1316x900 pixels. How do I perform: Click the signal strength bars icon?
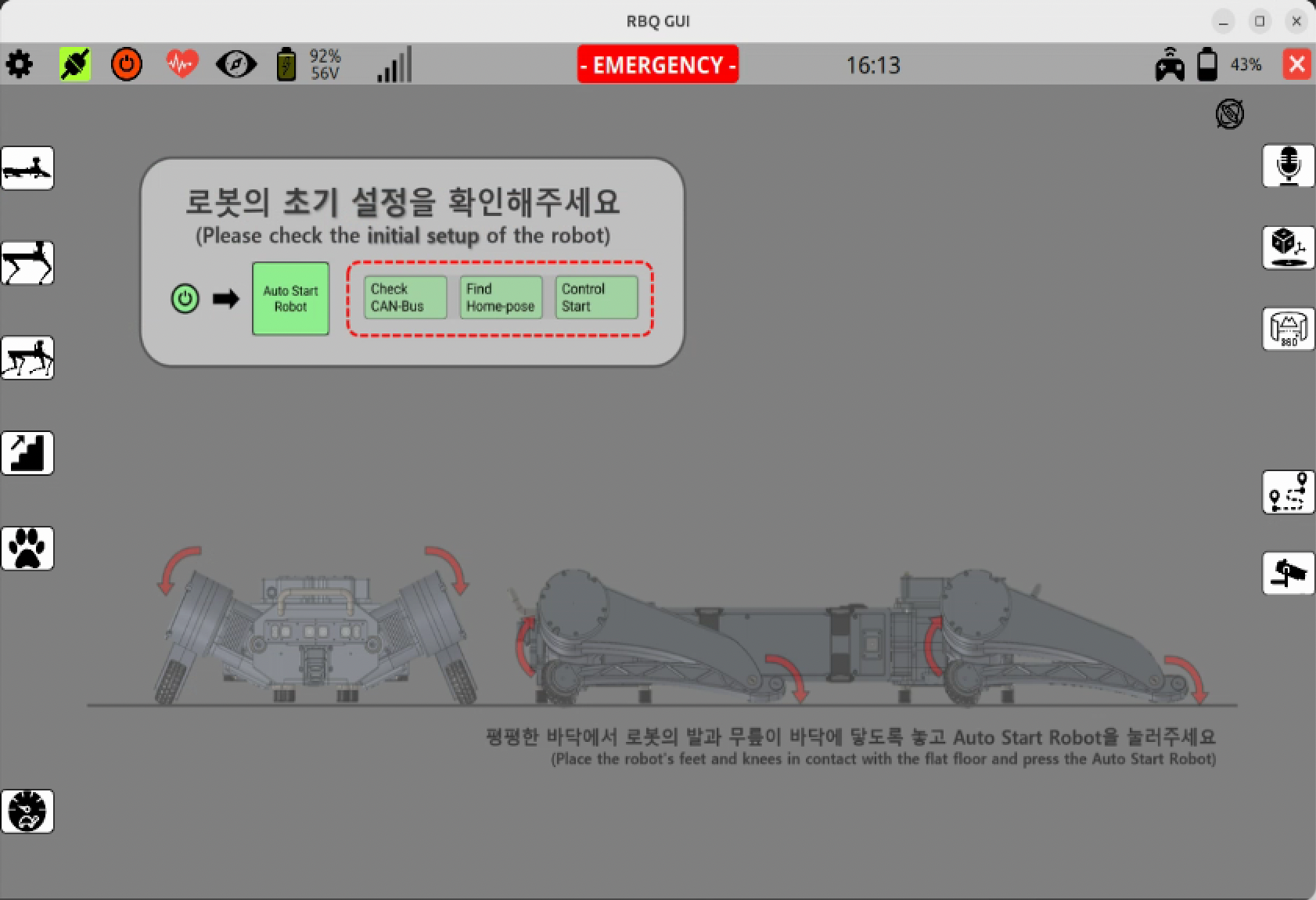click(394, 64)
